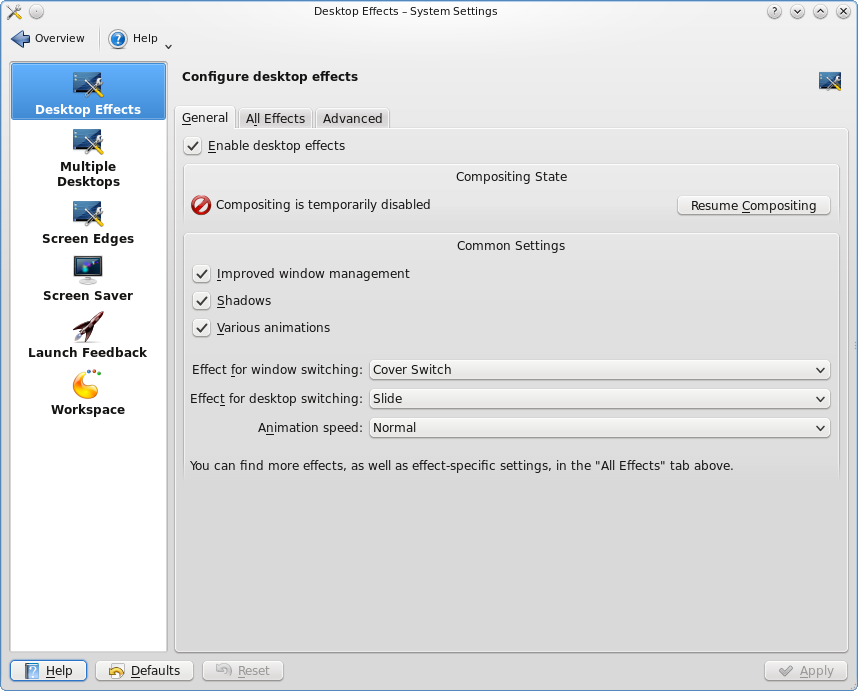Image resolution: width=858 pixels, height=691 pixels.
Task: Select the Desktop Effects sidebar icon
Action: click(88, 84)
